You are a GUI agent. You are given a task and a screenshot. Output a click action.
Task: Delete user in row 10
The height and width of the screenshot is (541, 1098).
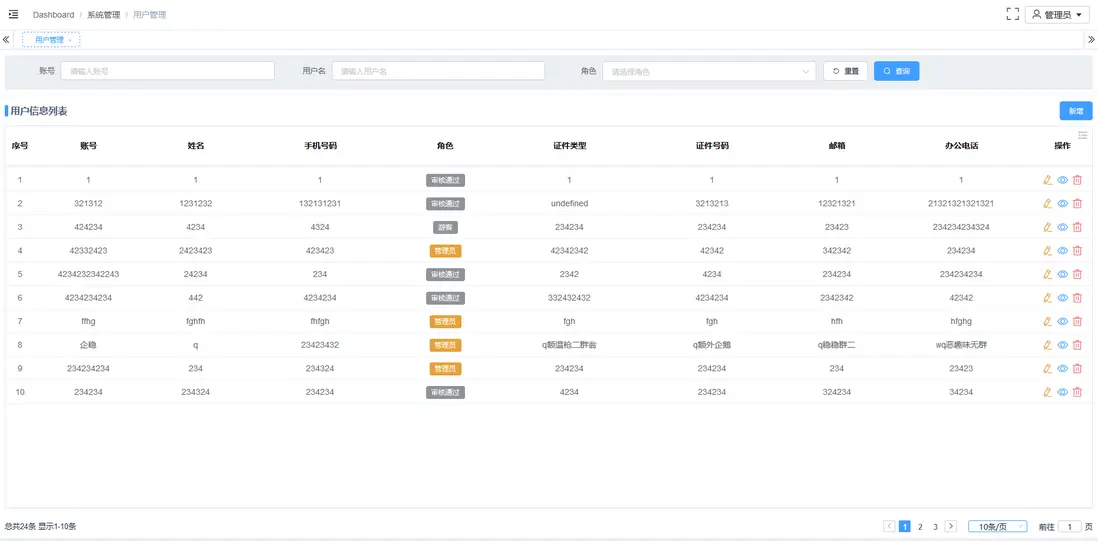pos(1077,392)
